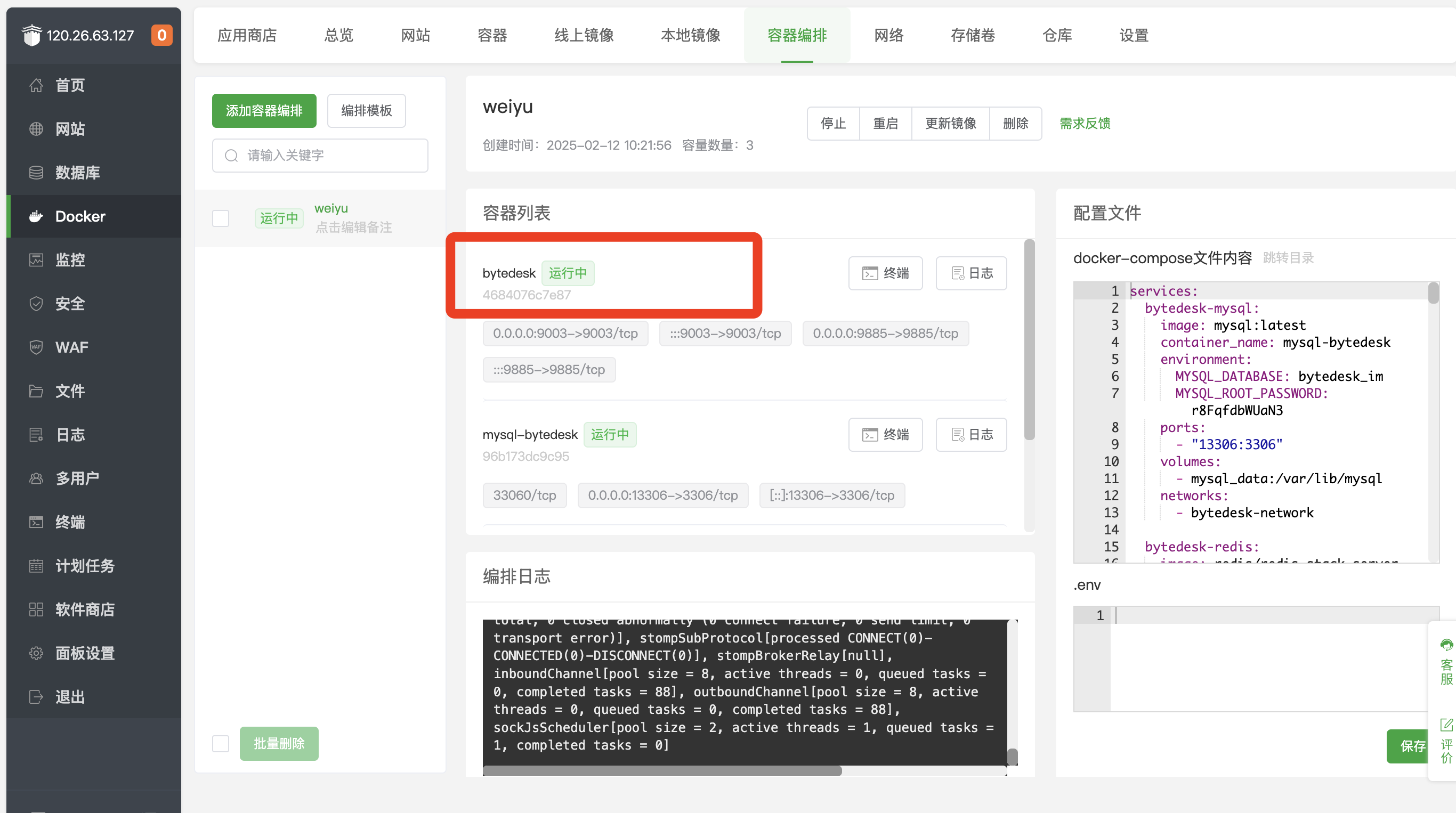This screenshot has height=813, width=1456.
Task: Click the 终端 terminal icon in sidebar
Action: tap(36, 522)
